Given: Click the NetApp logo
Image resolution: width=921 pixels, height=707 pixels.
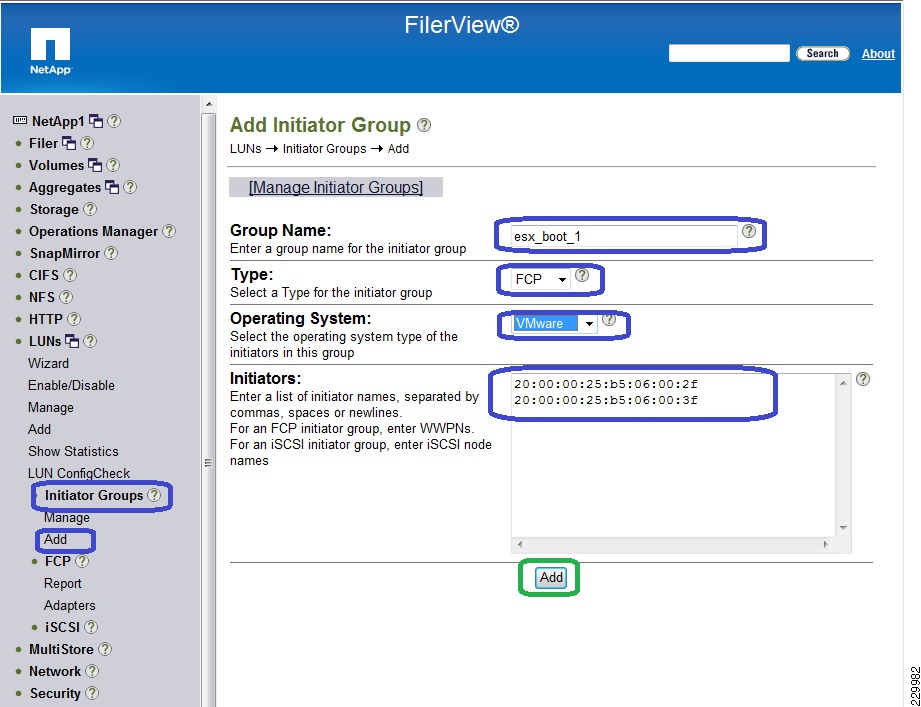Looking at the screenshot, I should pyautogui.click(x=51, y=51).
